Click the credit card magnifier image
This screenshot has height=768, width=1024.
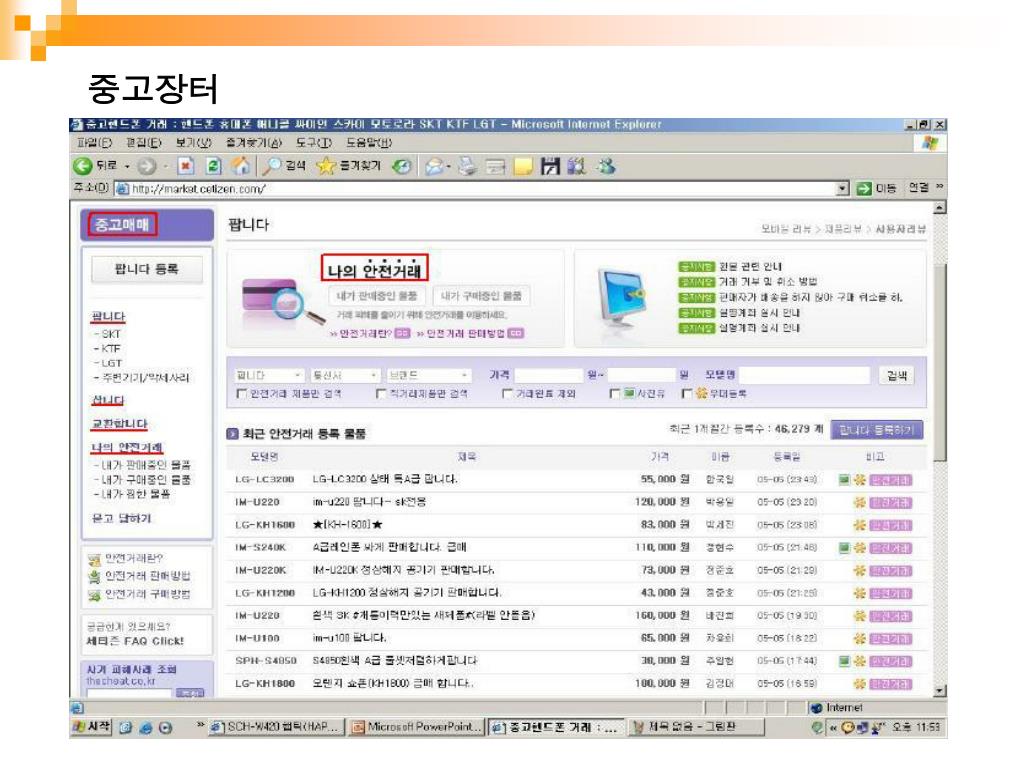click(281, 301)
